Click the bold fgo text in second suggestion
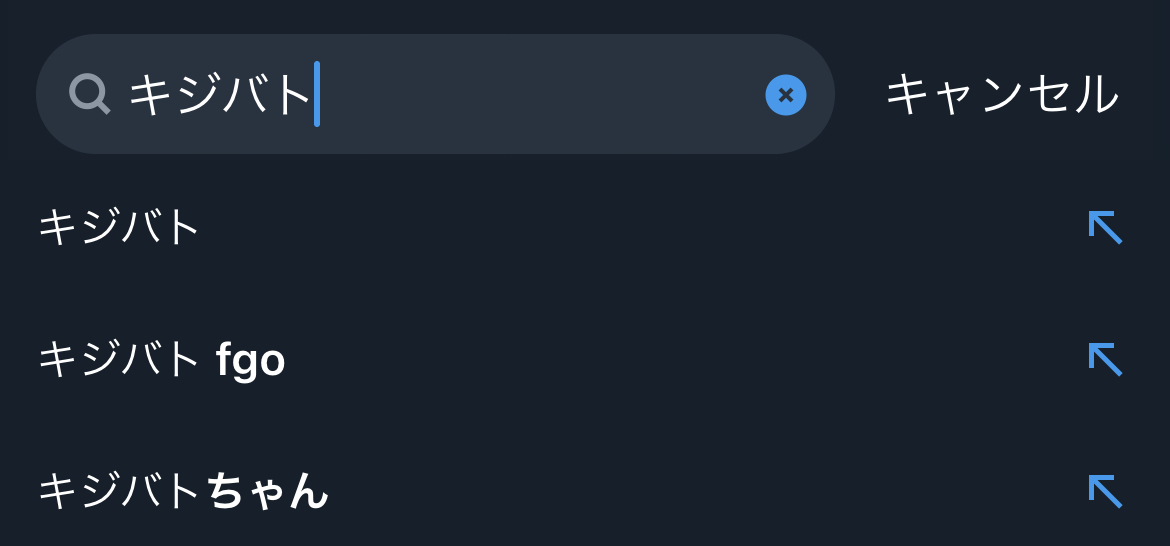The height and width of the screenshot is (546, 1170). click(251, 360)
